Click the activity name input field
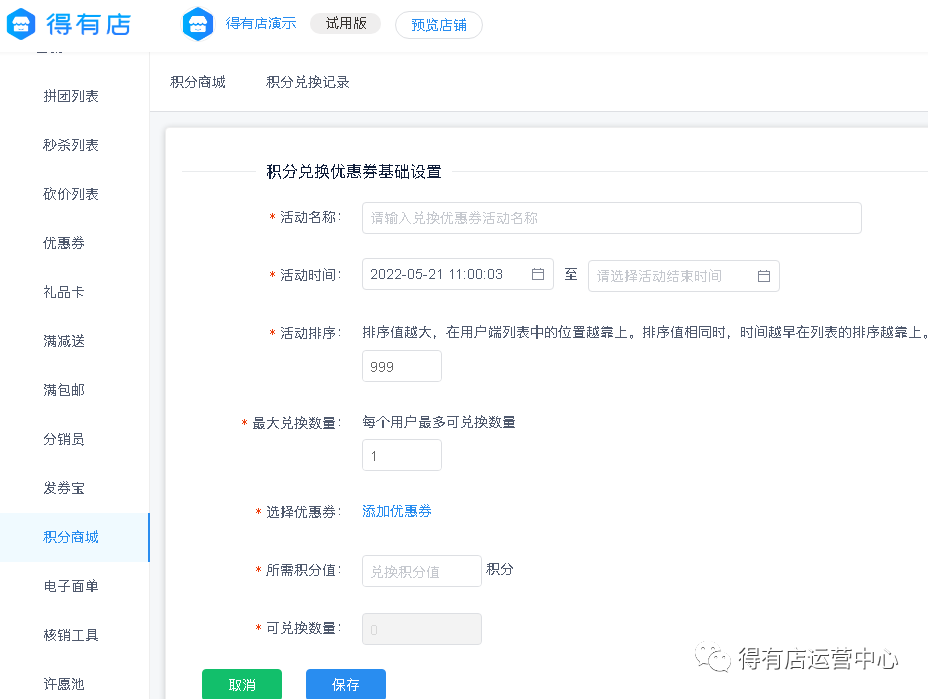The image size is (928, 699). coord(611,218)
